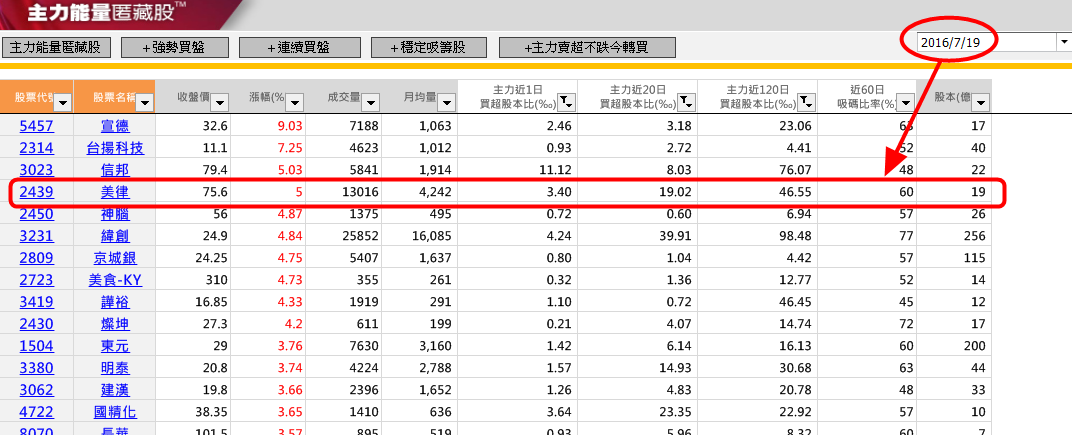This screenshot has height=435, width=1072.
Task: Expand the 成交量 column filter
Action: (x=370, y=102)
